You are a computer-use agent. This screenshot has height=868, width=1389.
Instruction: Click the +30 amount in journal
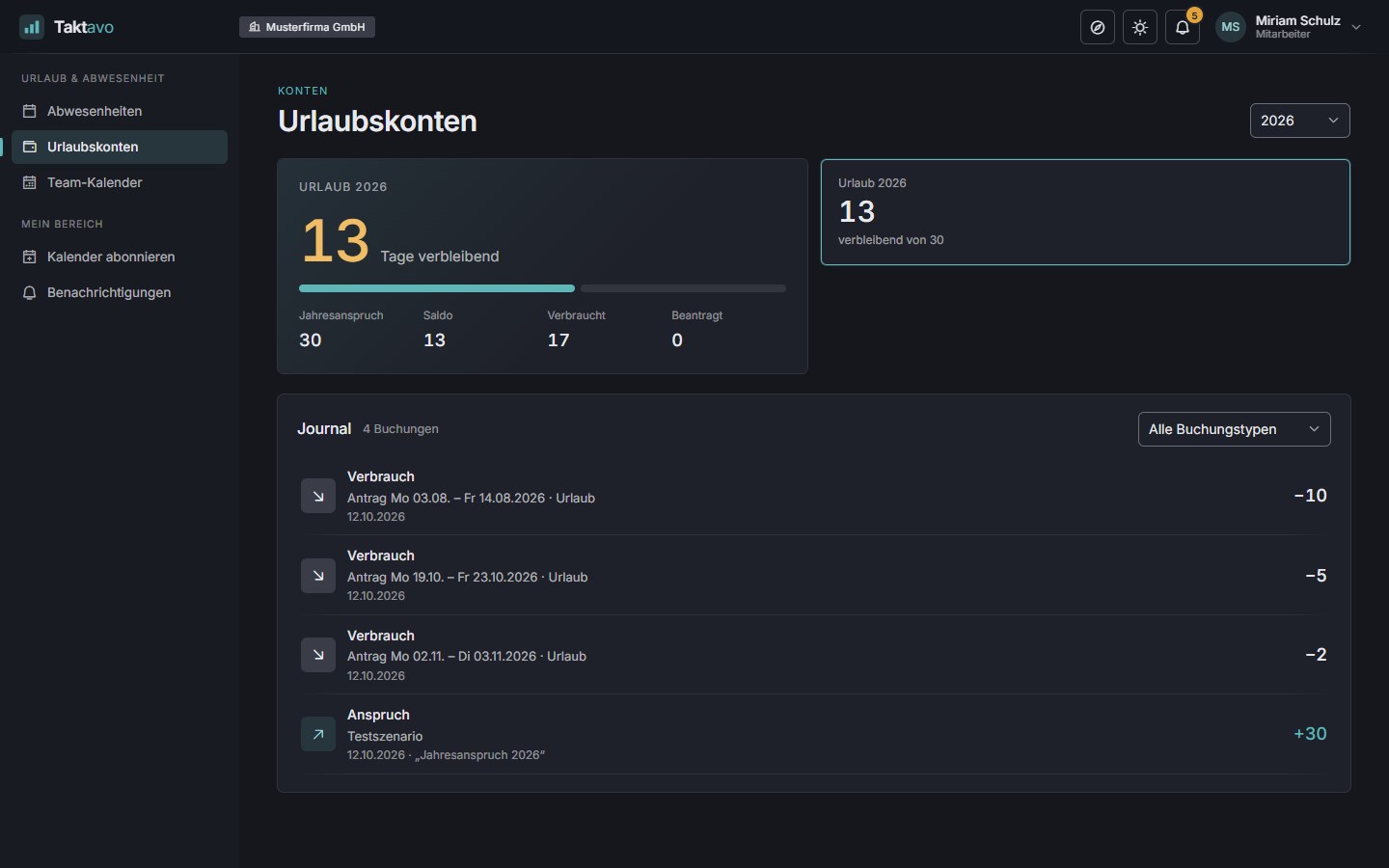(1310, 734)
